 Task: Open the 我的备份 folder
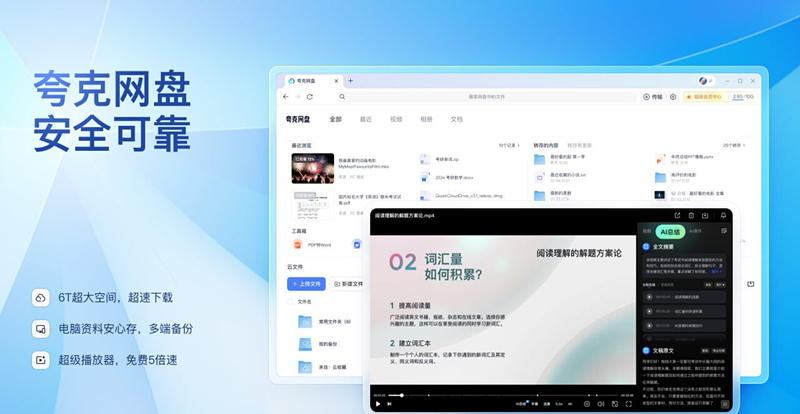(x=318, y=344)
